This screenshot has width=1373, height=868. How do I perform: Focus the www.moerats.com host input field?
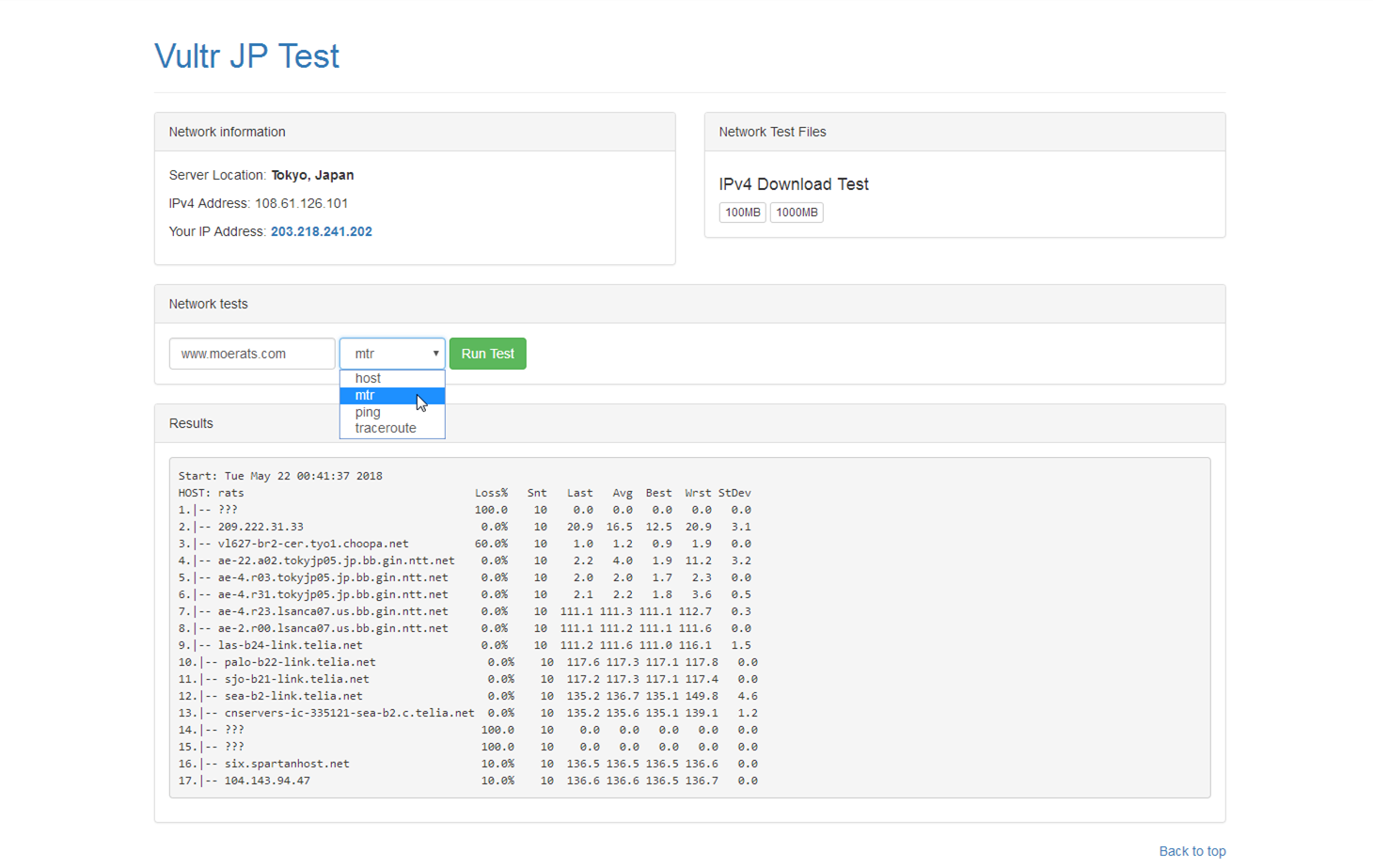(x=252, y=354)
